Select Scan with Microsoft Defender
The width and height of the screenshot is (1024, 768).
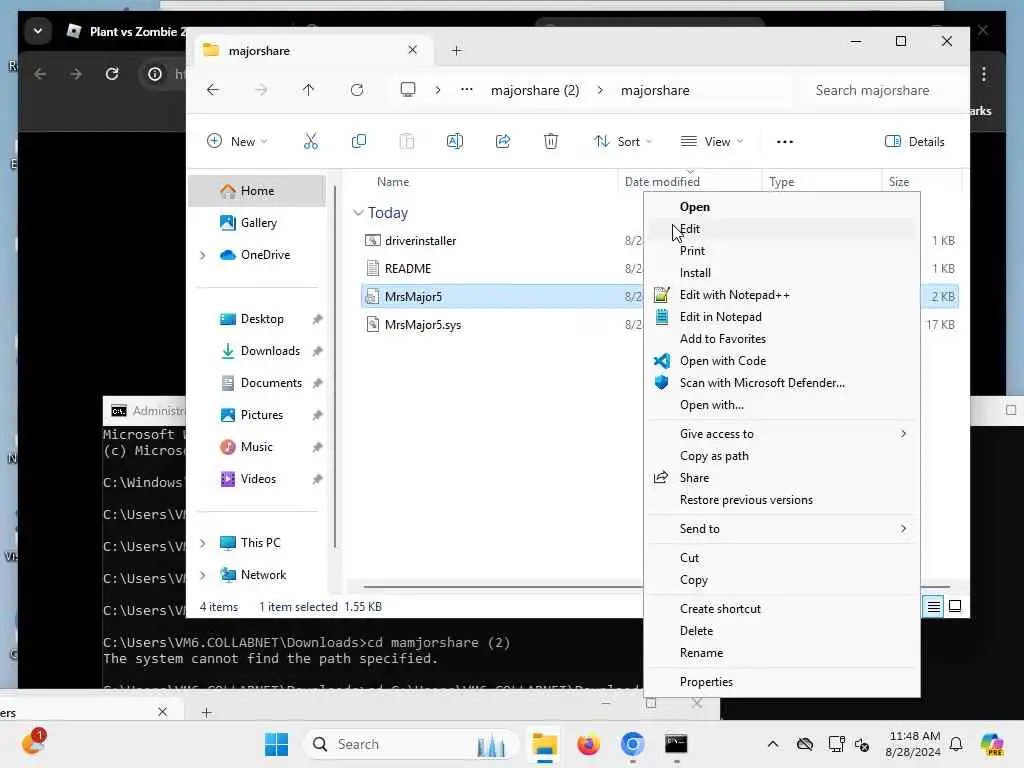tap(782, 383)
